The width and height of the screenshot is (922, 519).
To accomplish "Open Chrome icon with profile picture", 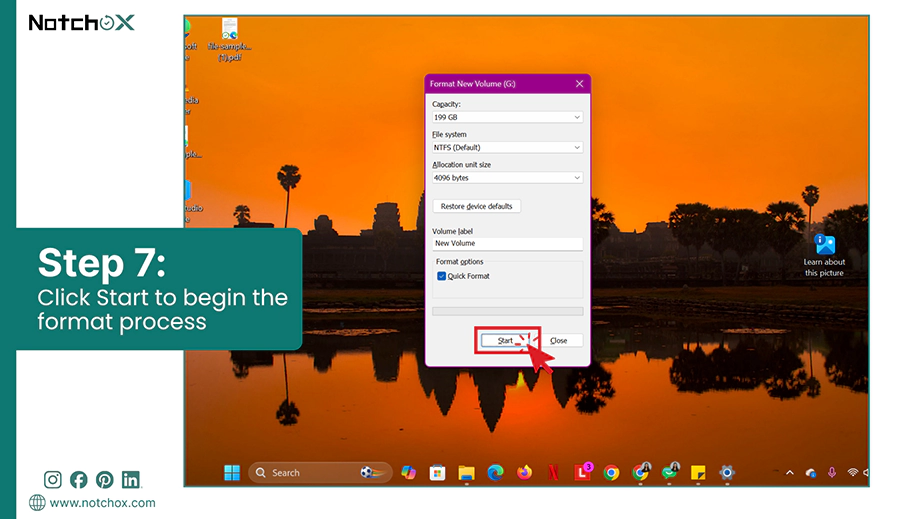I will [640, 471].
